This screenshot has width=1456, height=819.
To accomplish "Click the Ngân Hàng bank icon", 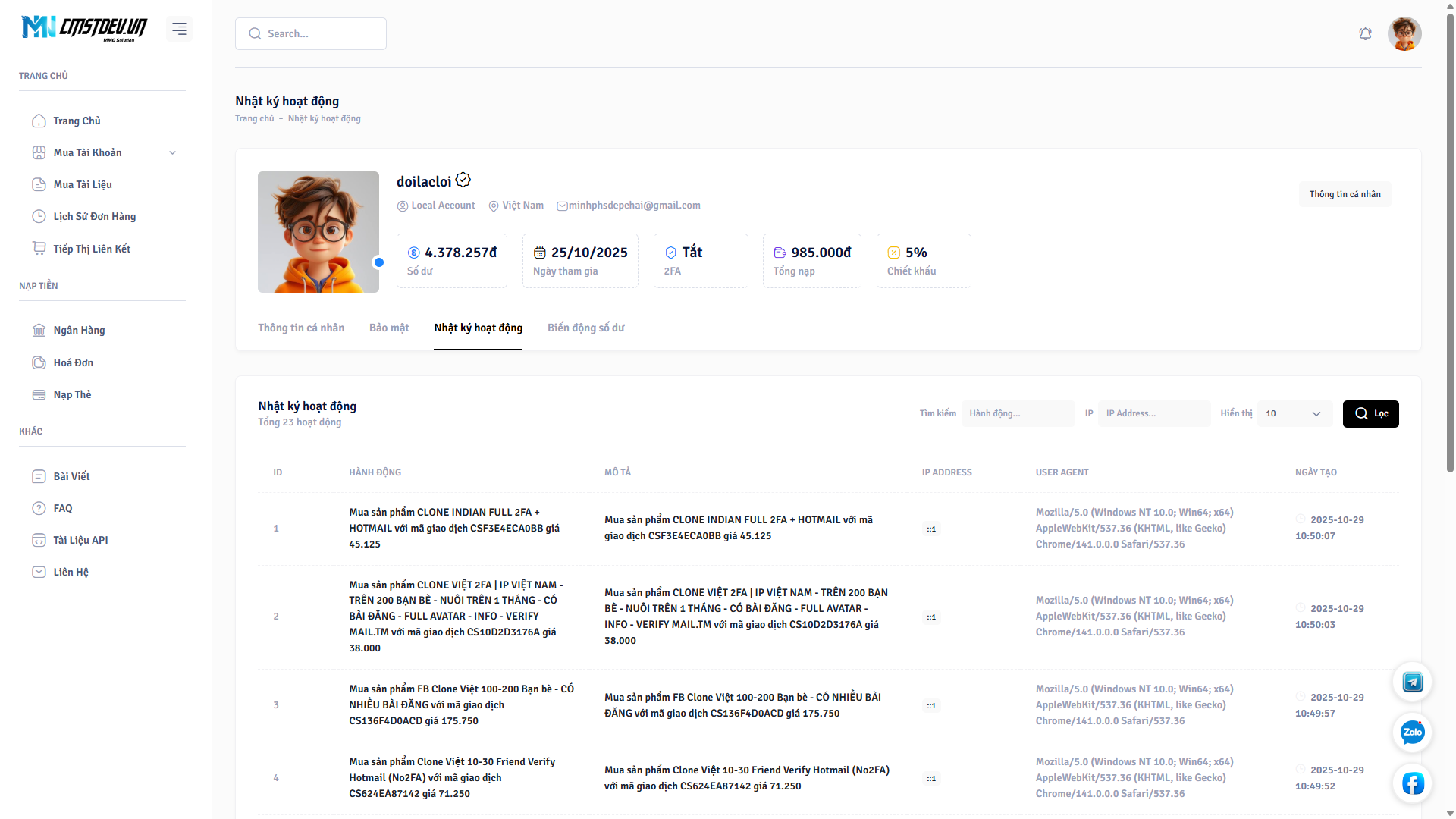I will [39, 330].
